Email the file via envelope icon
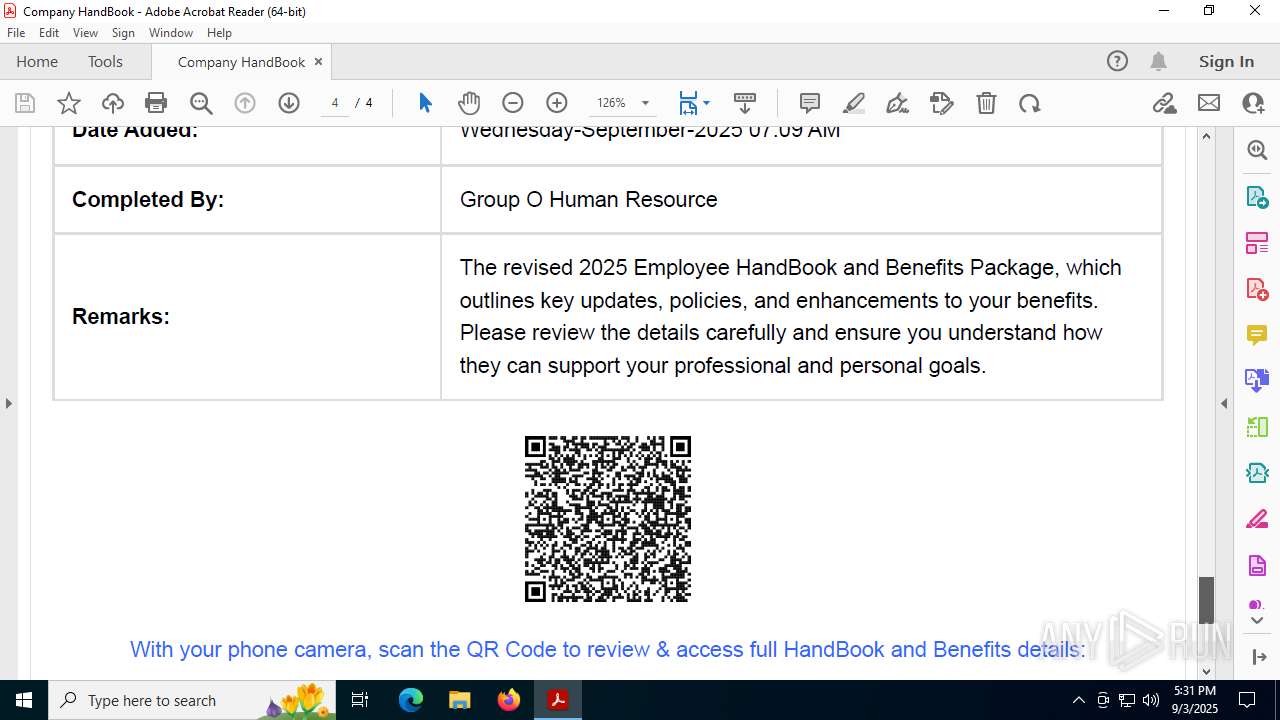 pos(1209,103)
